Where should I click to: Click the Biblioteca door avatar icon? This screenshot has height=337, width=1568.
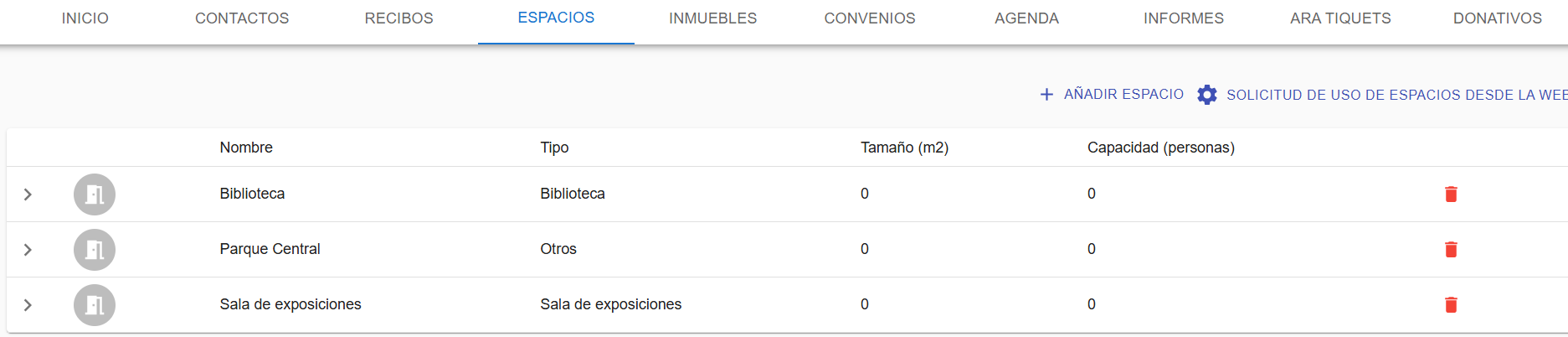95,194
